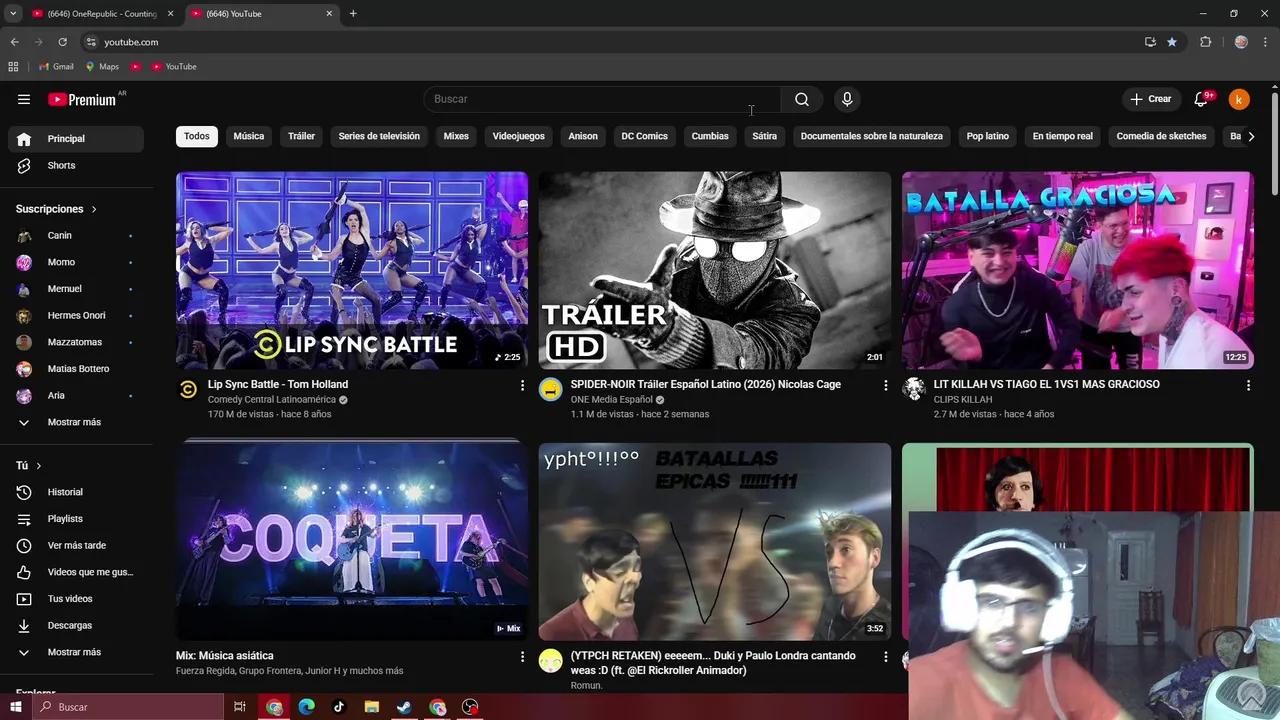The height and width of the screenshot is (720, 1280).
Task: Open the browser tab search dropdown
Action: (x=13, y=14)
